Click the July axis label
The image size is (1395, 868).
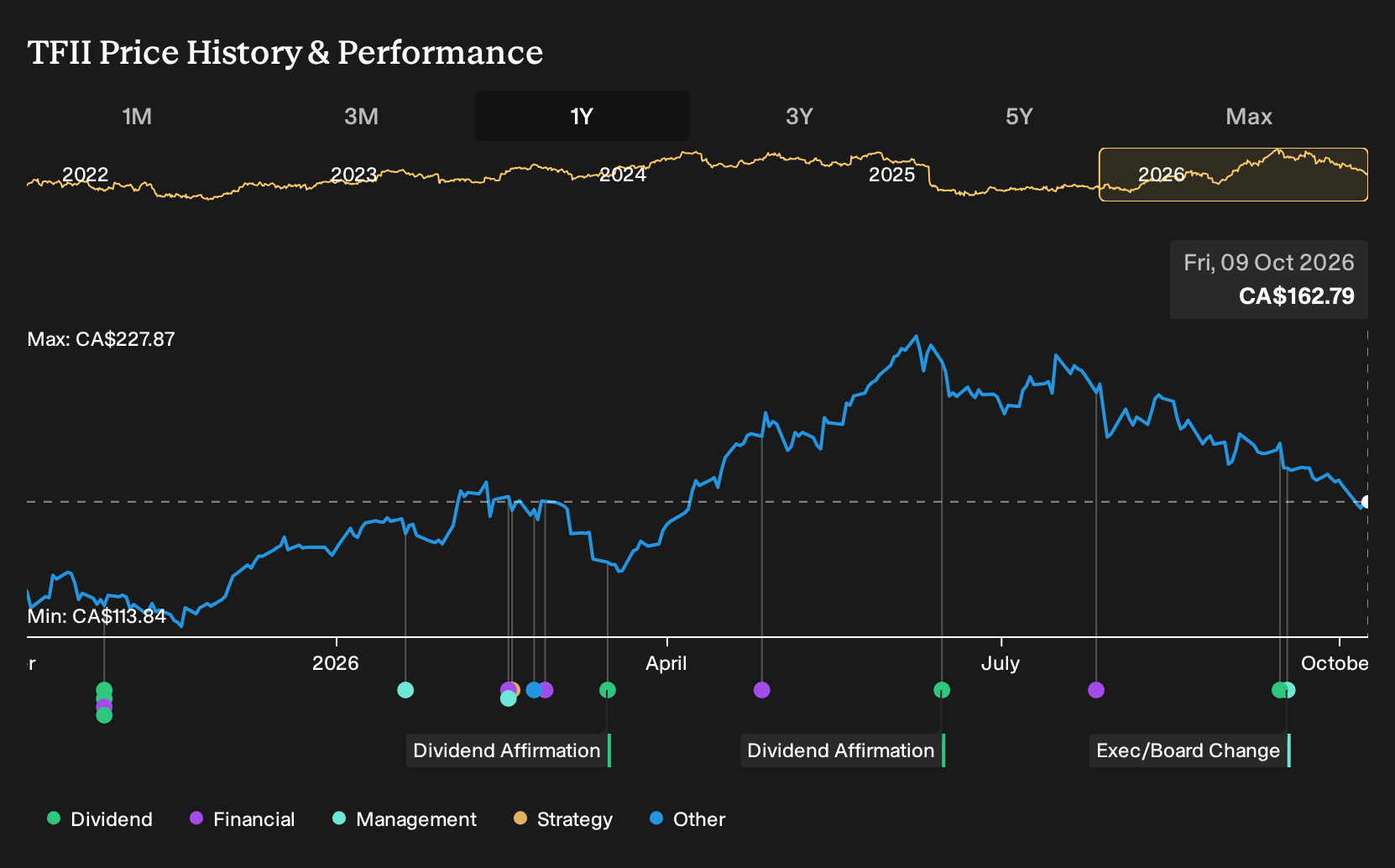(1001, 663)
